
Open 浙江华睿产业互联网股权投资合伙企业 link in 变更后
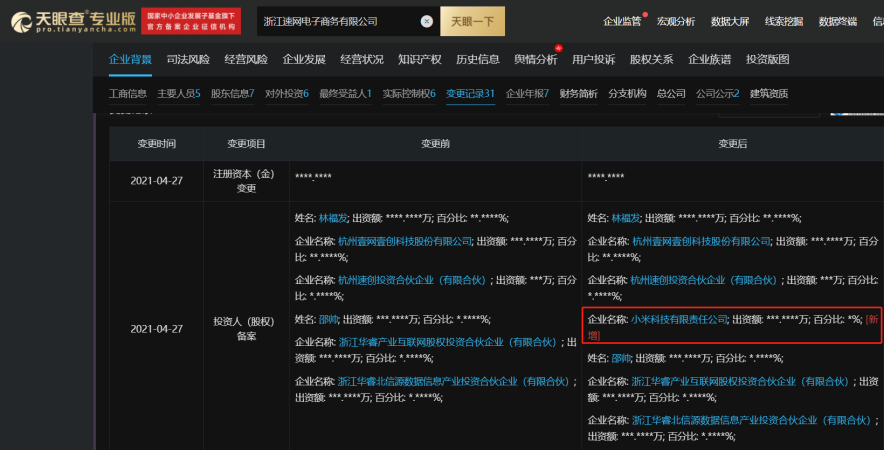point(741,382)
